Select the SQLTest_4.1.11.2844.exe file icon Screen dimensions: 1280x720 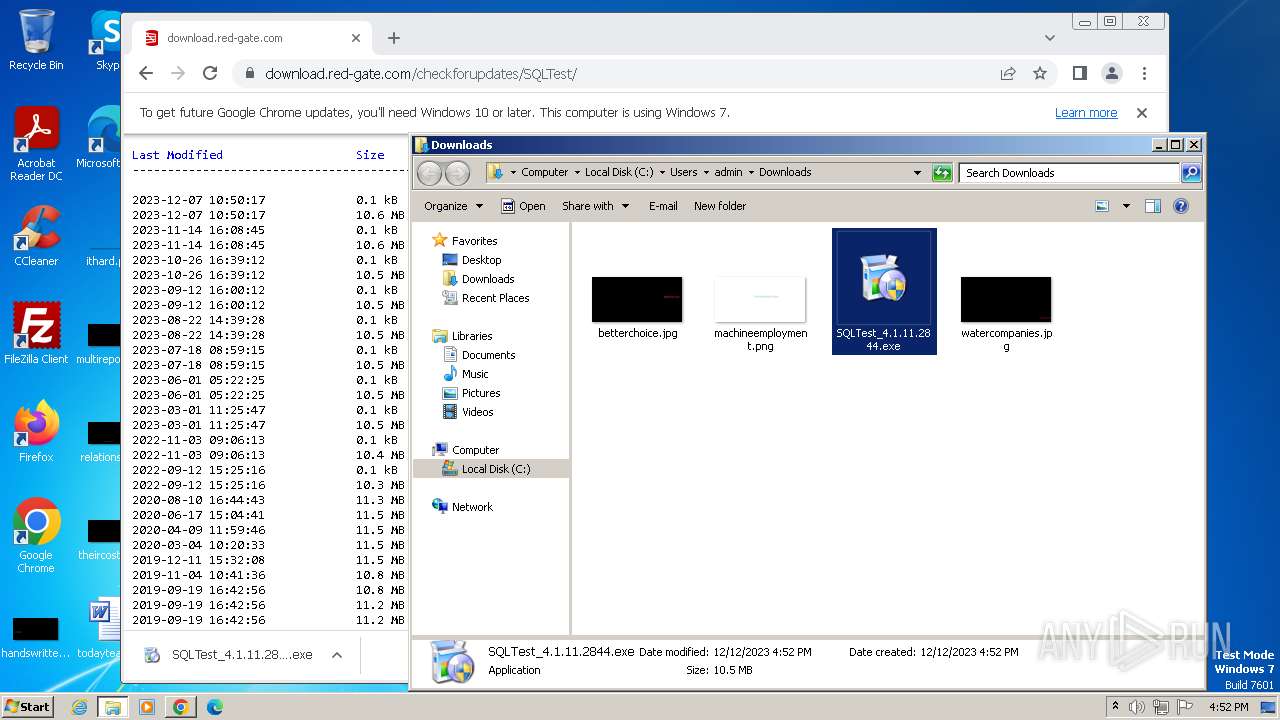pyautogui.click(x=884, y=291)
